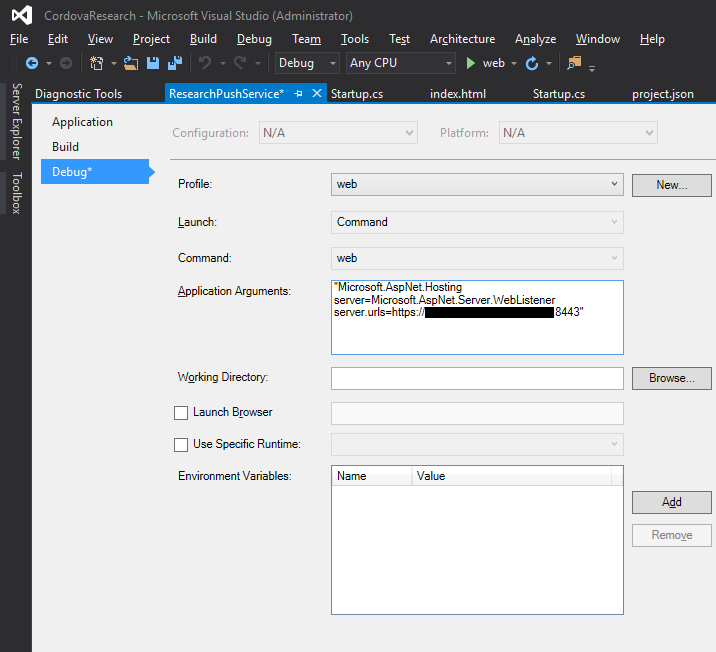Image resolution: width=716 pixels, height=652 pixels.
Task: Click the Browse... button for working directory
Action: 671,378
